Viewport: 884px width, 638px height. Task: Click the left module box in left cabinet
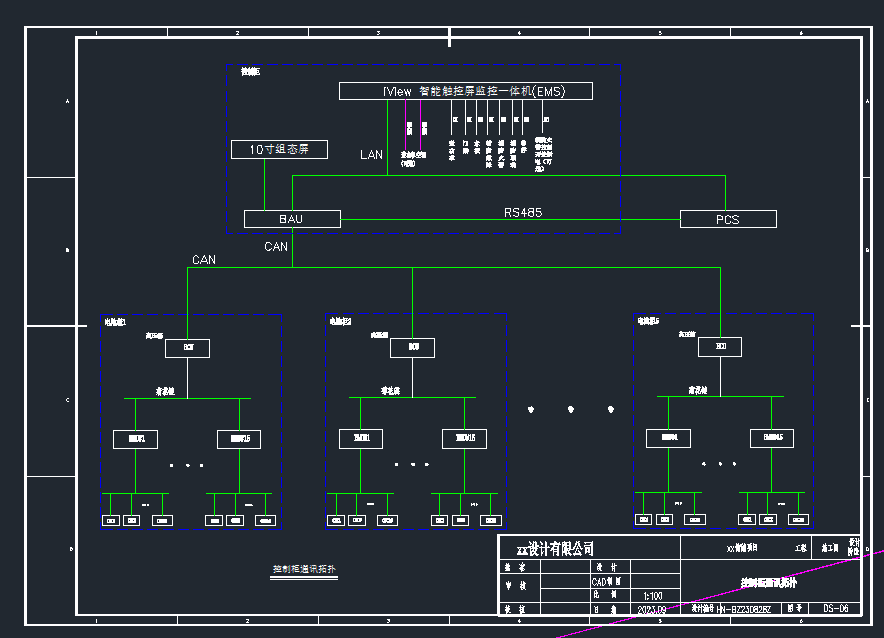135,439
